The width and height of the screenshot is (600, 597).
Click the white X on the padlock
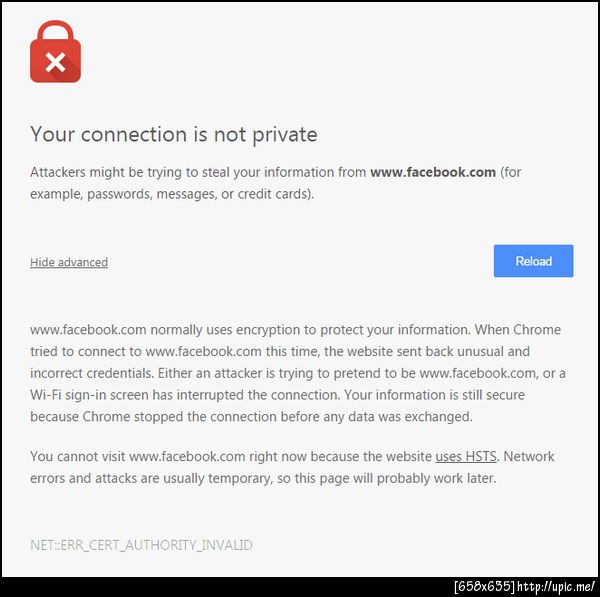point(55,64)
